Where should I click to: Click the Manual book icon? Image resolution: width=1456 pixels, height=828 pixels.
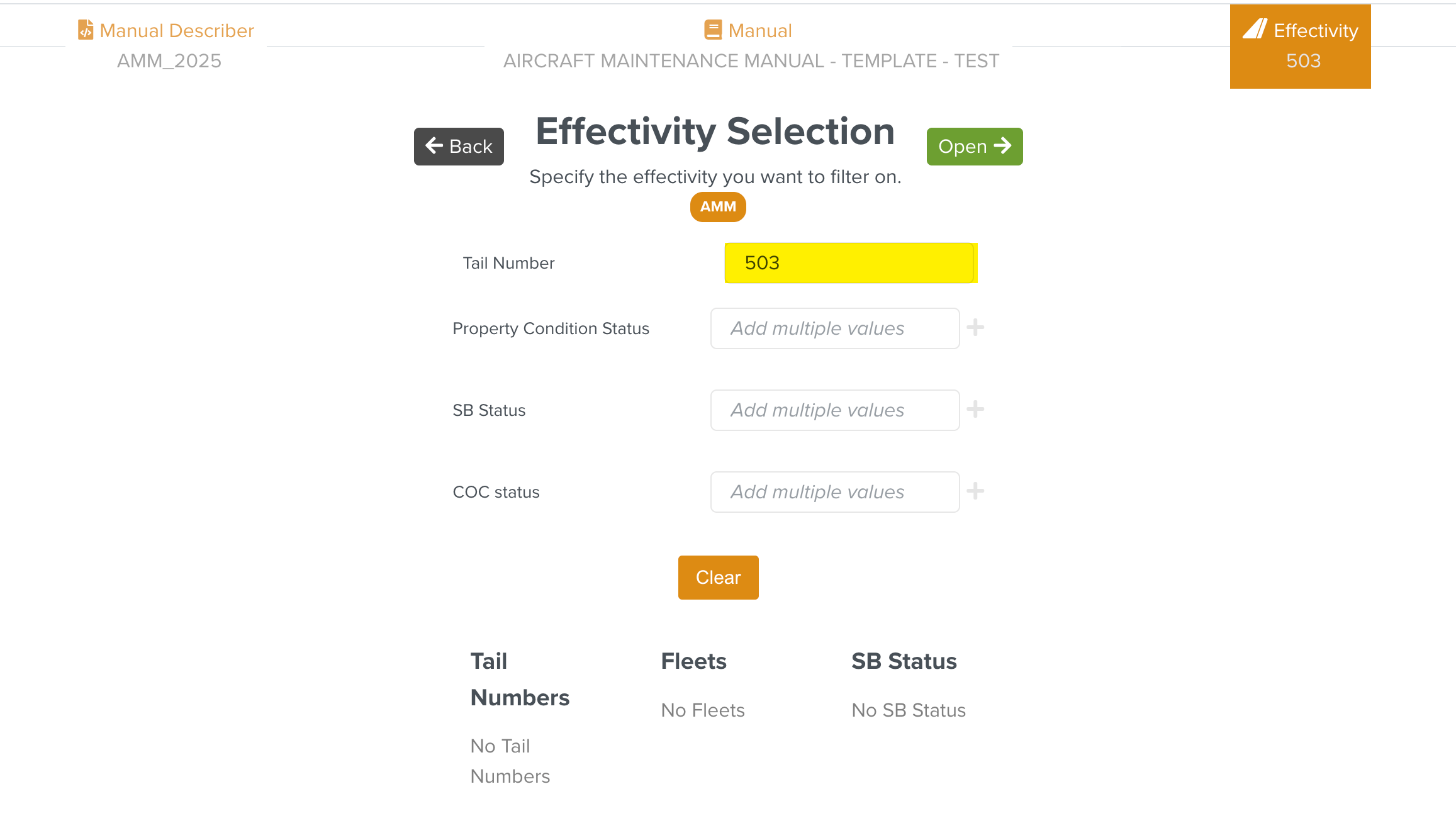tap(713, 30)
